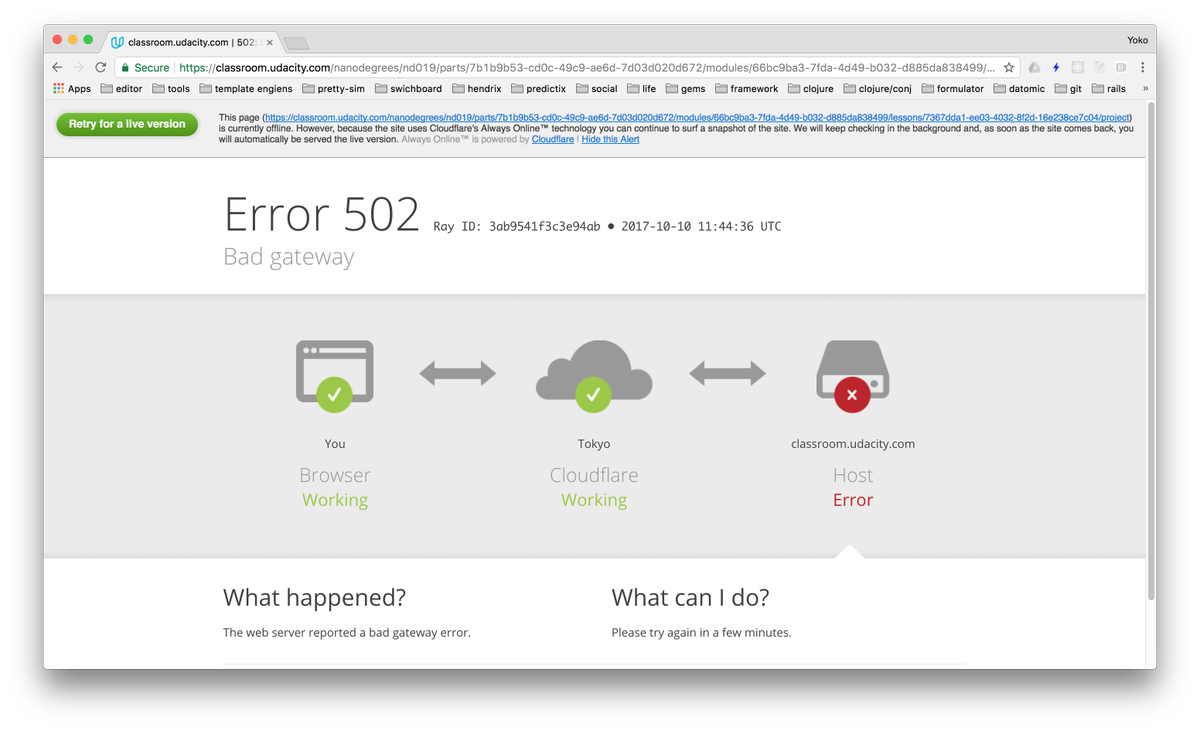
Task: Open the Apps bookmarks shortcut
Action: click(72, 89)
